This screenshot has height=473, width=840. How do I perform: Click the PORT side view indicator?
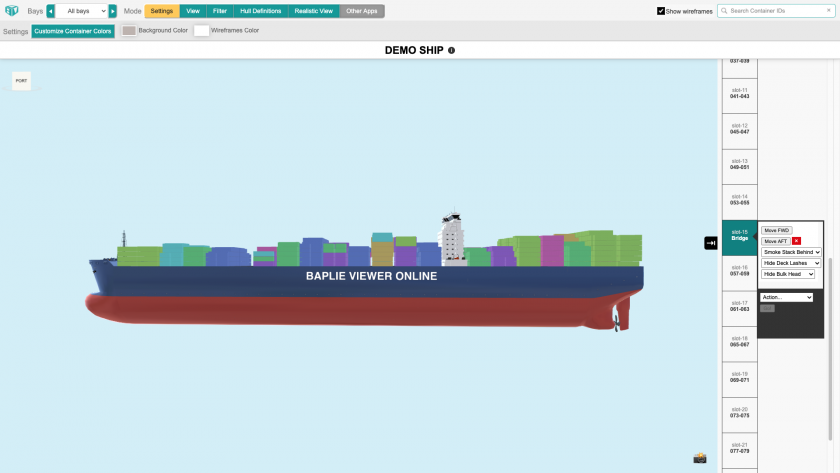pyautogui.click(x=21, y=81)
